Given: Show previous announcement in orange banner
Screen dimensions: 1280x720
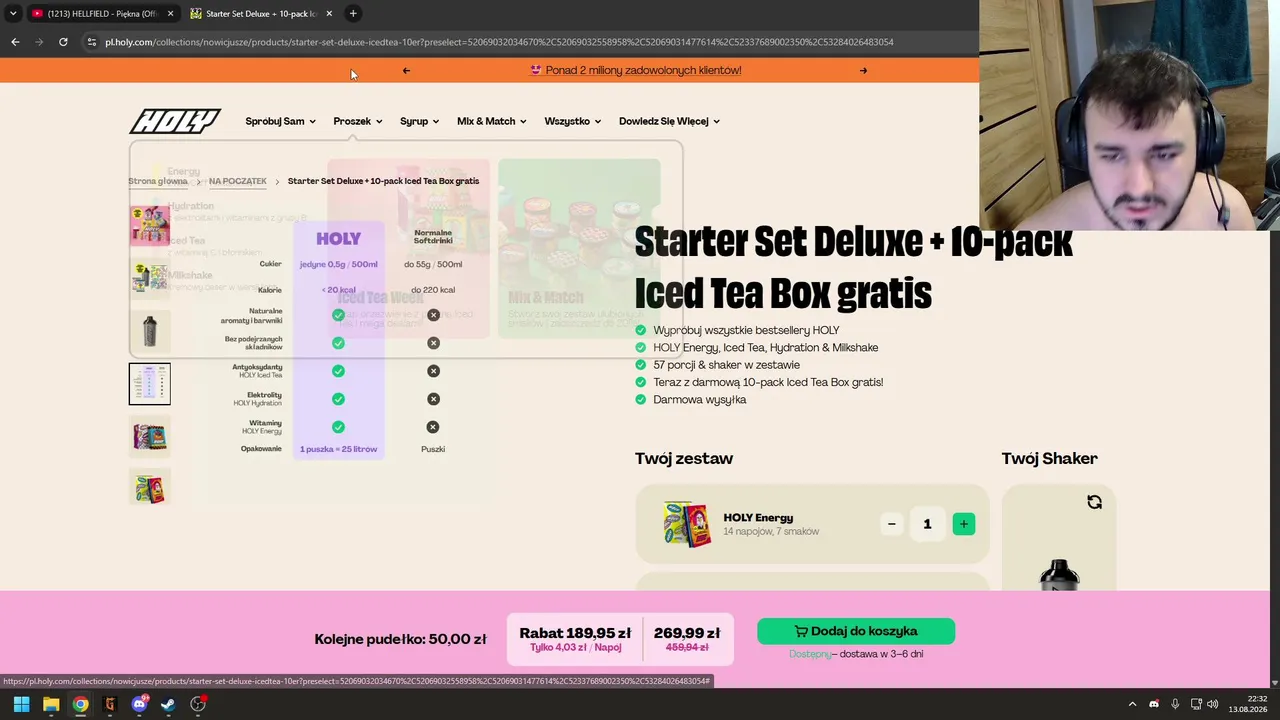Looking at the screenshot, I should (406, 70).
